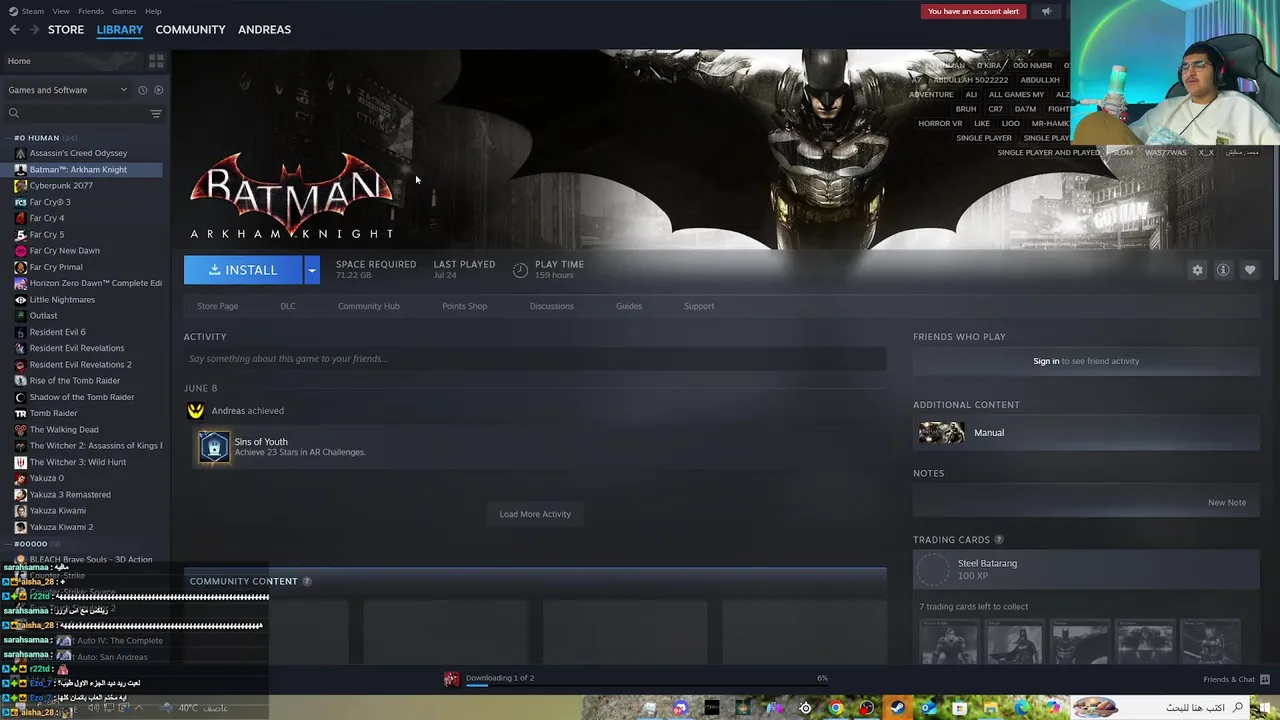Open the Steam menu

coord(33,11)
